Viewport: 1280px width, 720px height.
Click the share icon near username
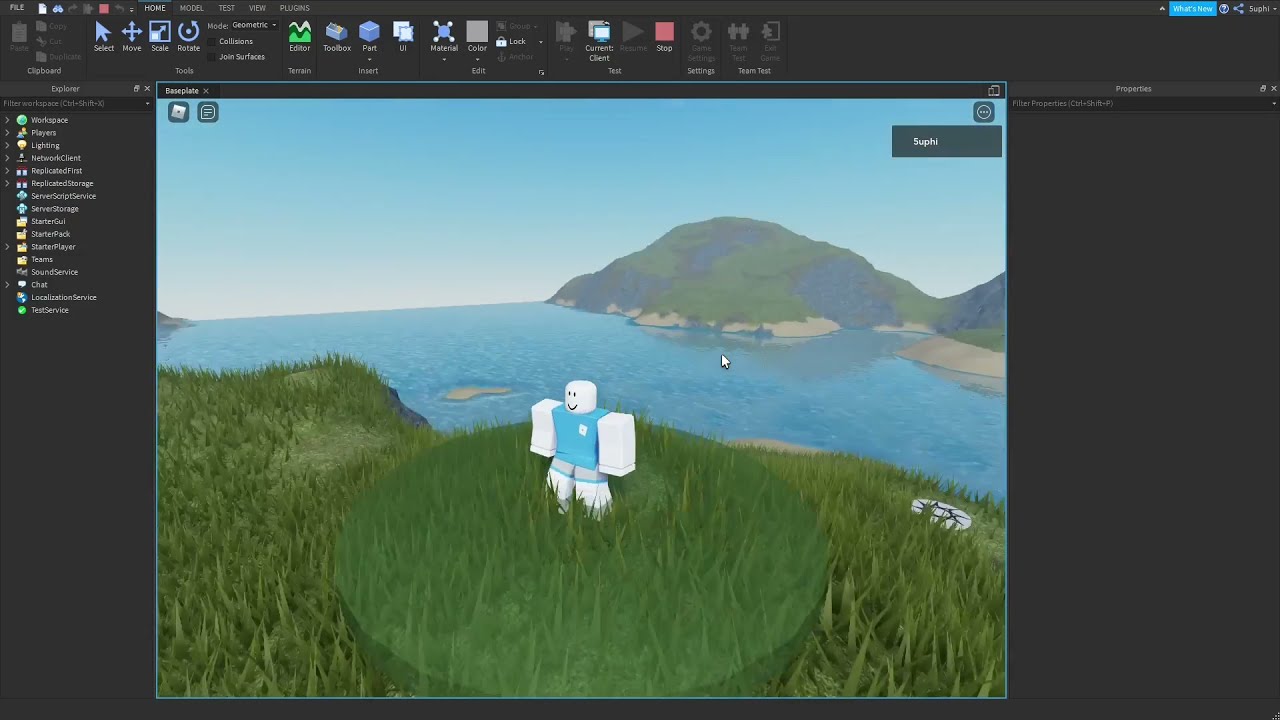point(1239,8)
